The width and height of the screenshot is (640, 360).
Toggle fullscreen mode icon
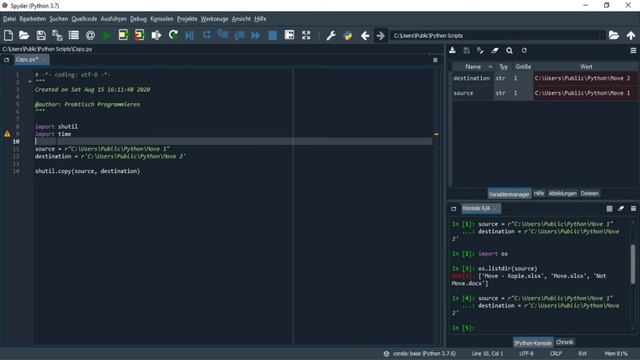click(306, 36)
